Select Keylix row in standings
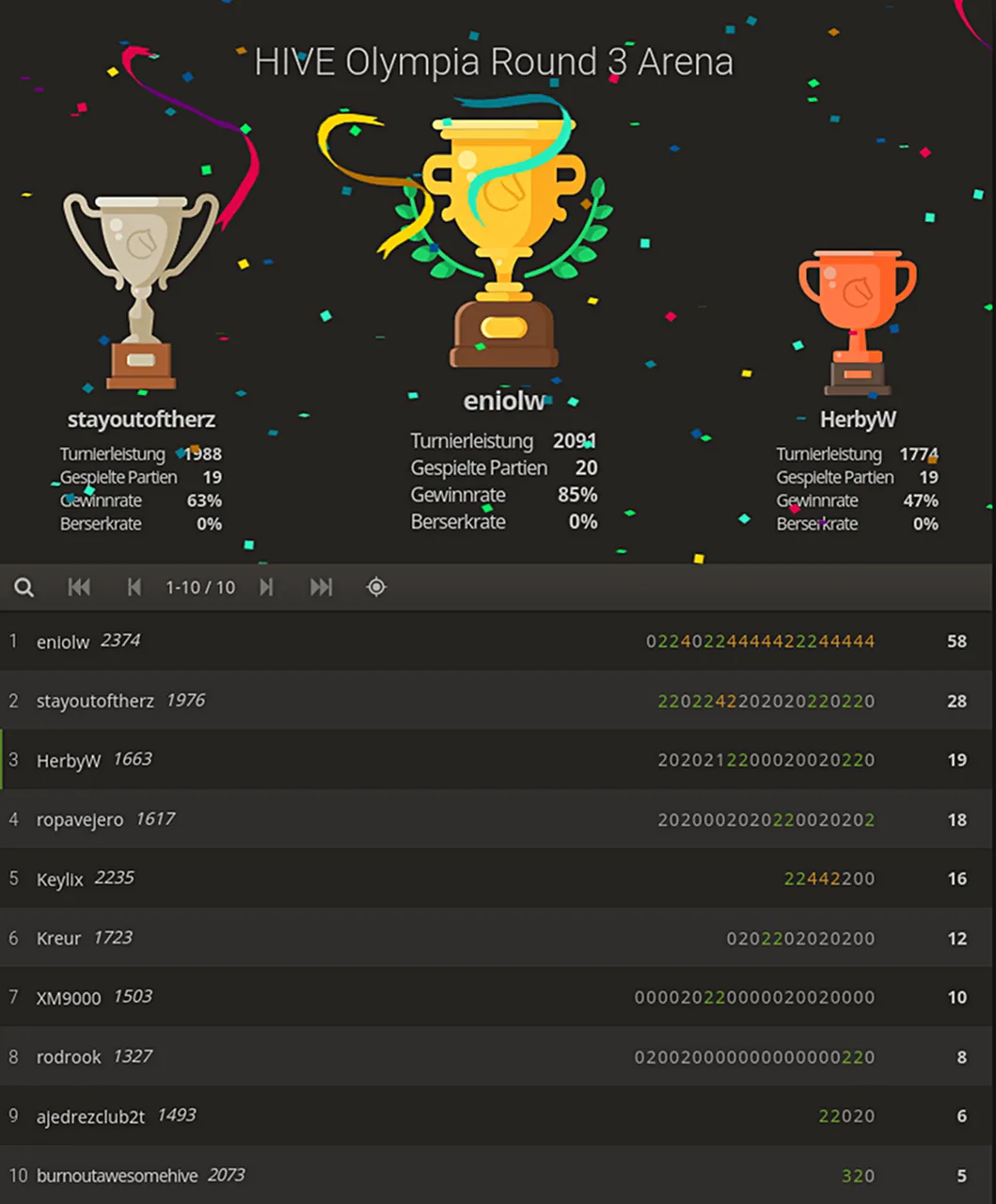The width and height of the screenshot is (996, 1204). (498, 879)
